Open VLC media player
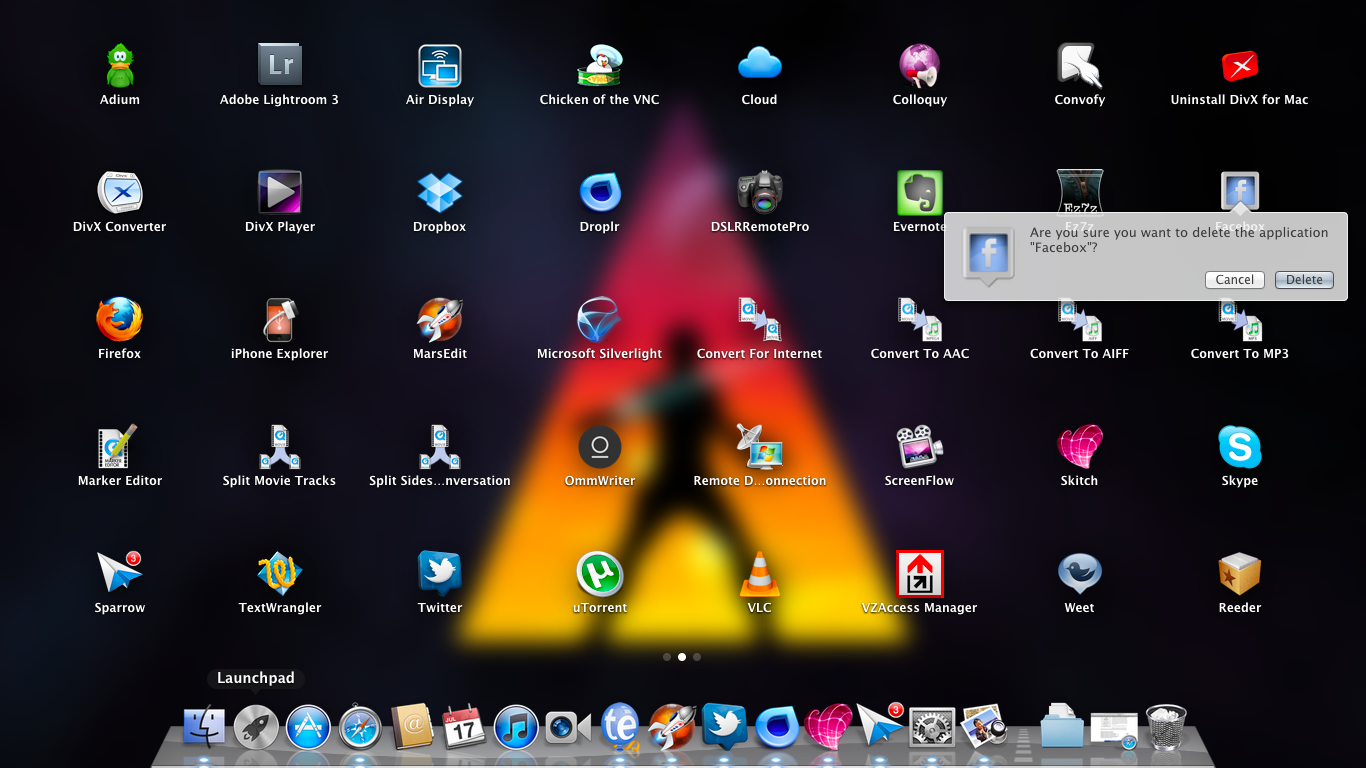Screen dimensions: 1366x768 click(760, 574)
